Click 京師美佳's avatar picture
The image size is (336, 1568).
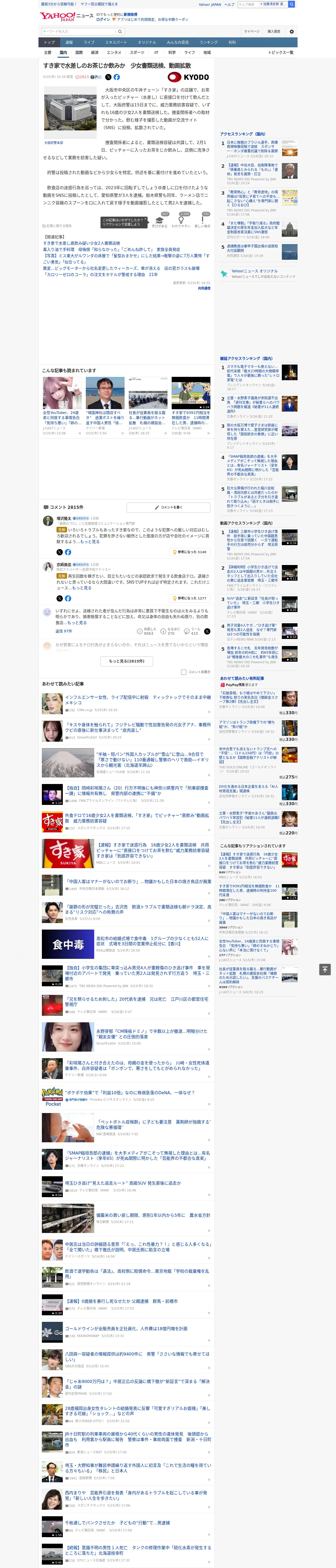[48, 567]
